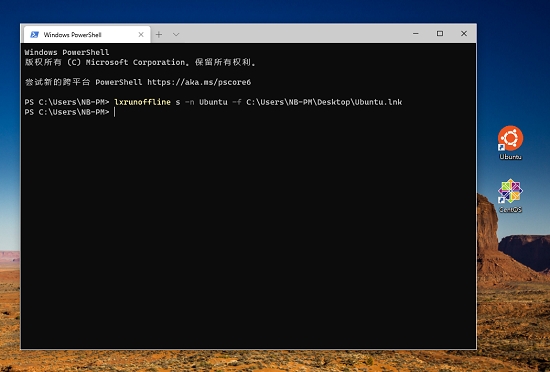Image resolution: width=550 pixels, height=372 pixels.
Task: Click the PowerShell icon in the tab
Action: [x=34, y=34]
